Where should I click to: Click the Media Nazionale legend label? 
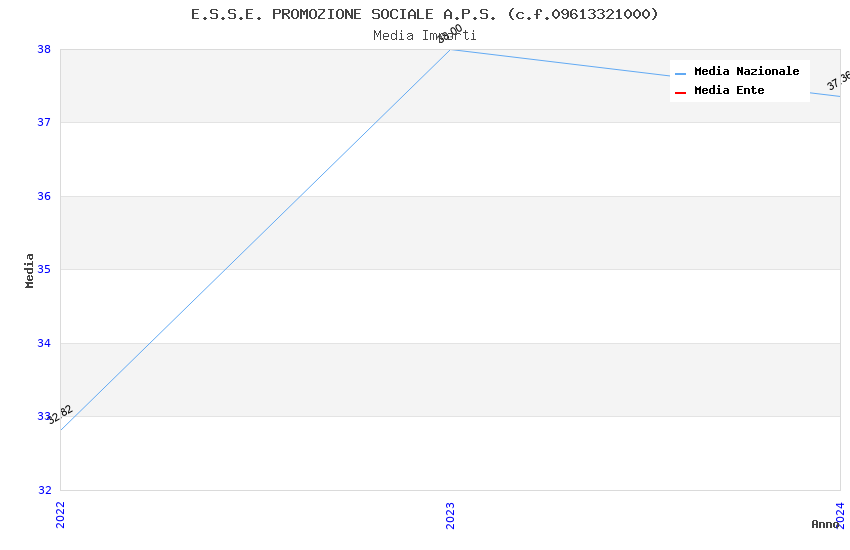746,71
